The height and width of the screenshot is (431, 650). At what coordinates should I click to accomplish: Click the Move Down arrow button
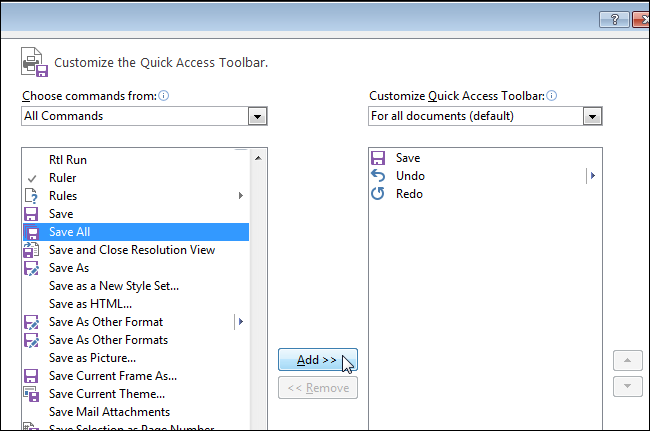[628, 386]
